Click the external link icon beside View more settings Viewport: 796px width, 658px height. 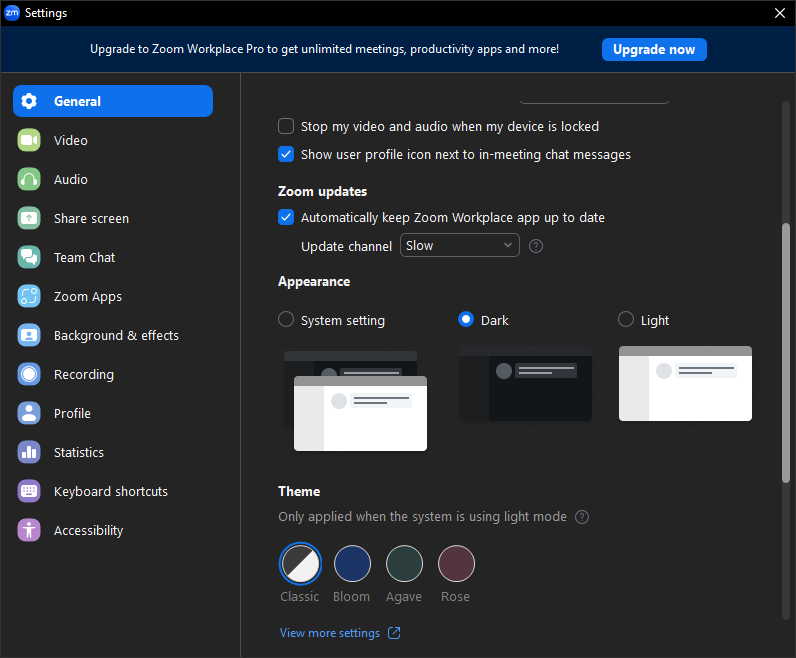pyautogui.click(x=394, y=633)
